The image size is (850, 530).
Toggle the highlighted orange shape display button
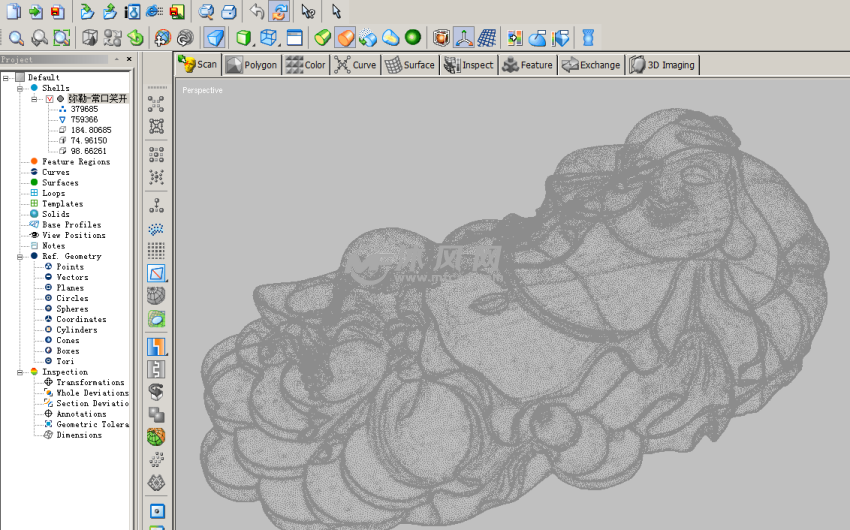[344, 38]
